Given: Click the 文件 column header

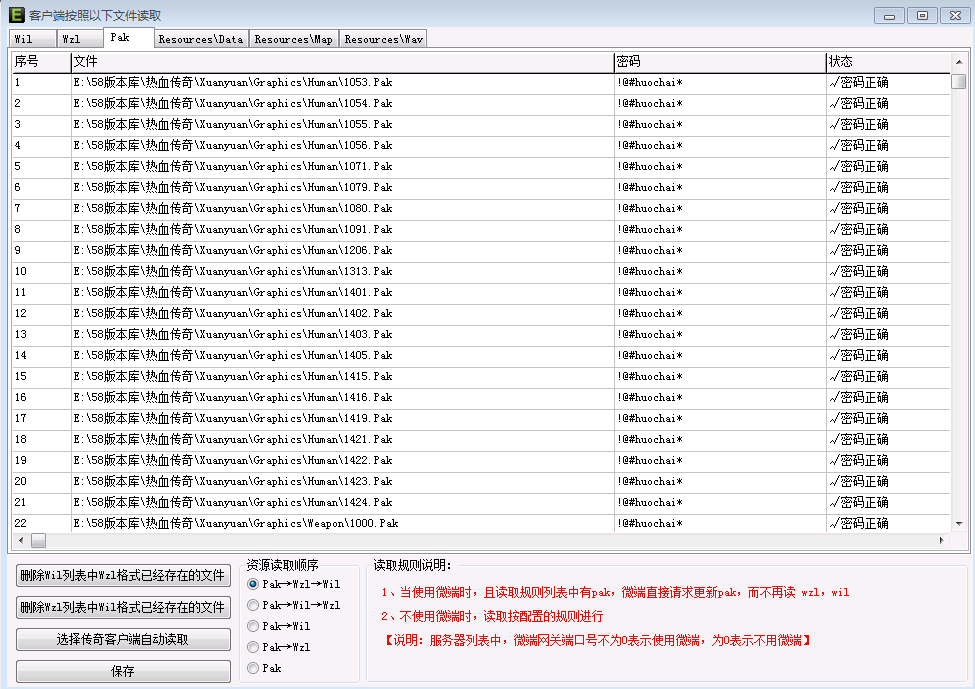Looking at the screenshot, I should tap(343, 62).
